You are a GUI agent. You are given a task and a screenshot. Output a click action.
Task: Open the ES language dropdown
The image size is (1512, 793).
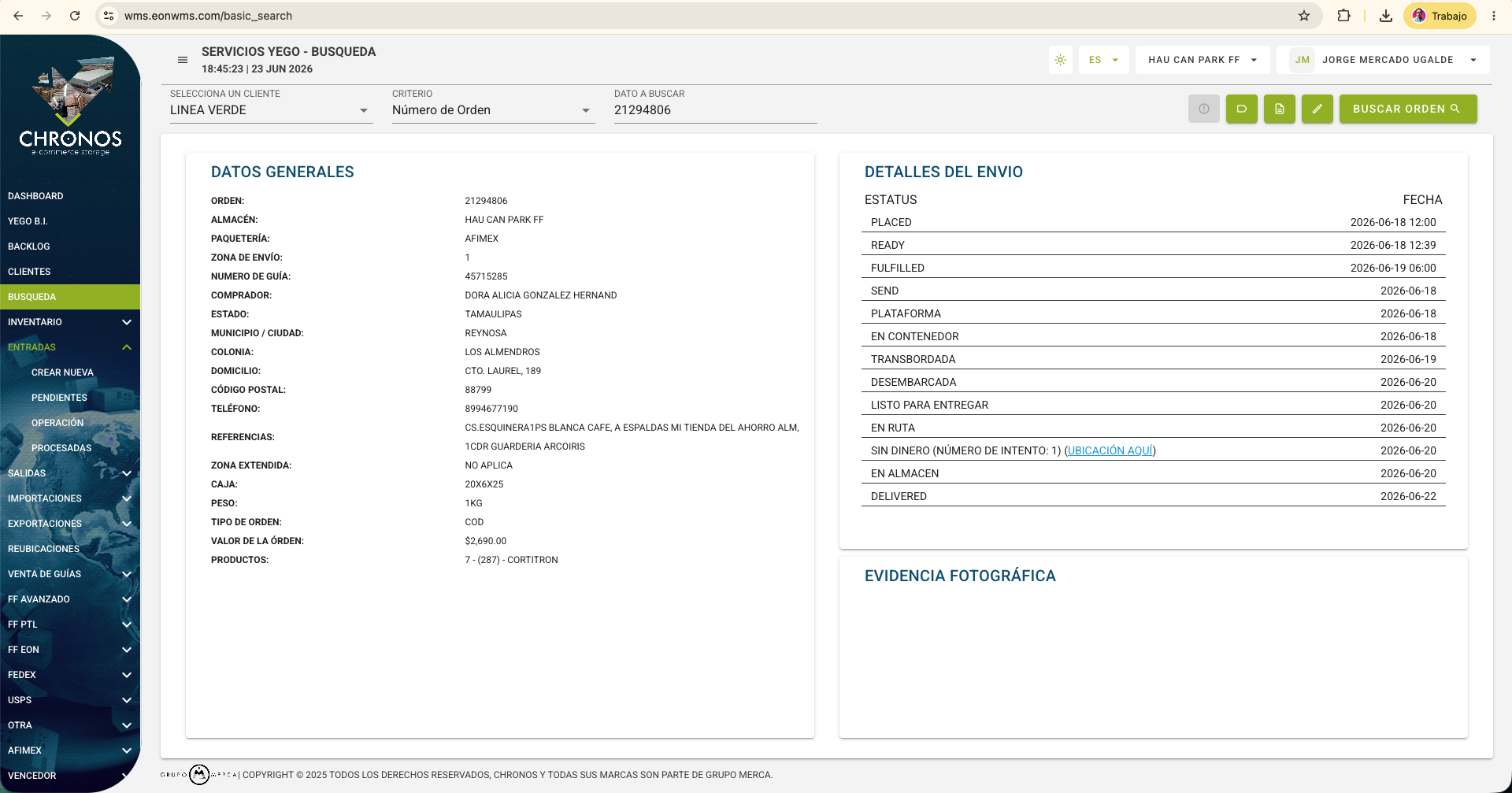(x=1104, y=60)
